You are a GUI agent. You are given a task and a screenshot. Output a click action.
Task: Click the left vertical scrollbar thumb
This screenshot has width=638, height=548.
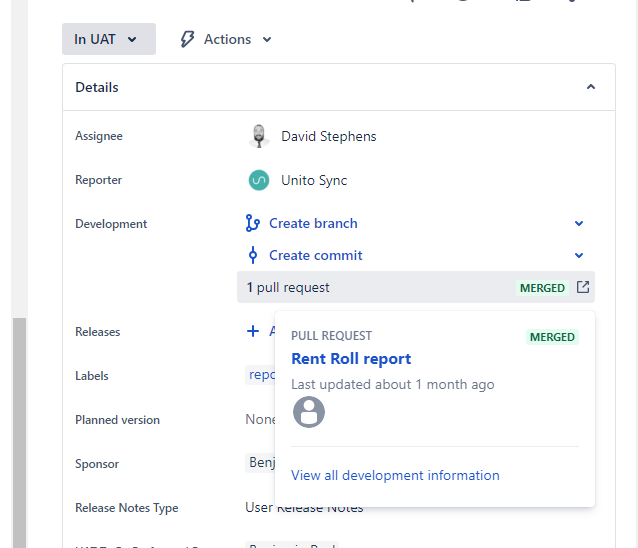[19, 433]
